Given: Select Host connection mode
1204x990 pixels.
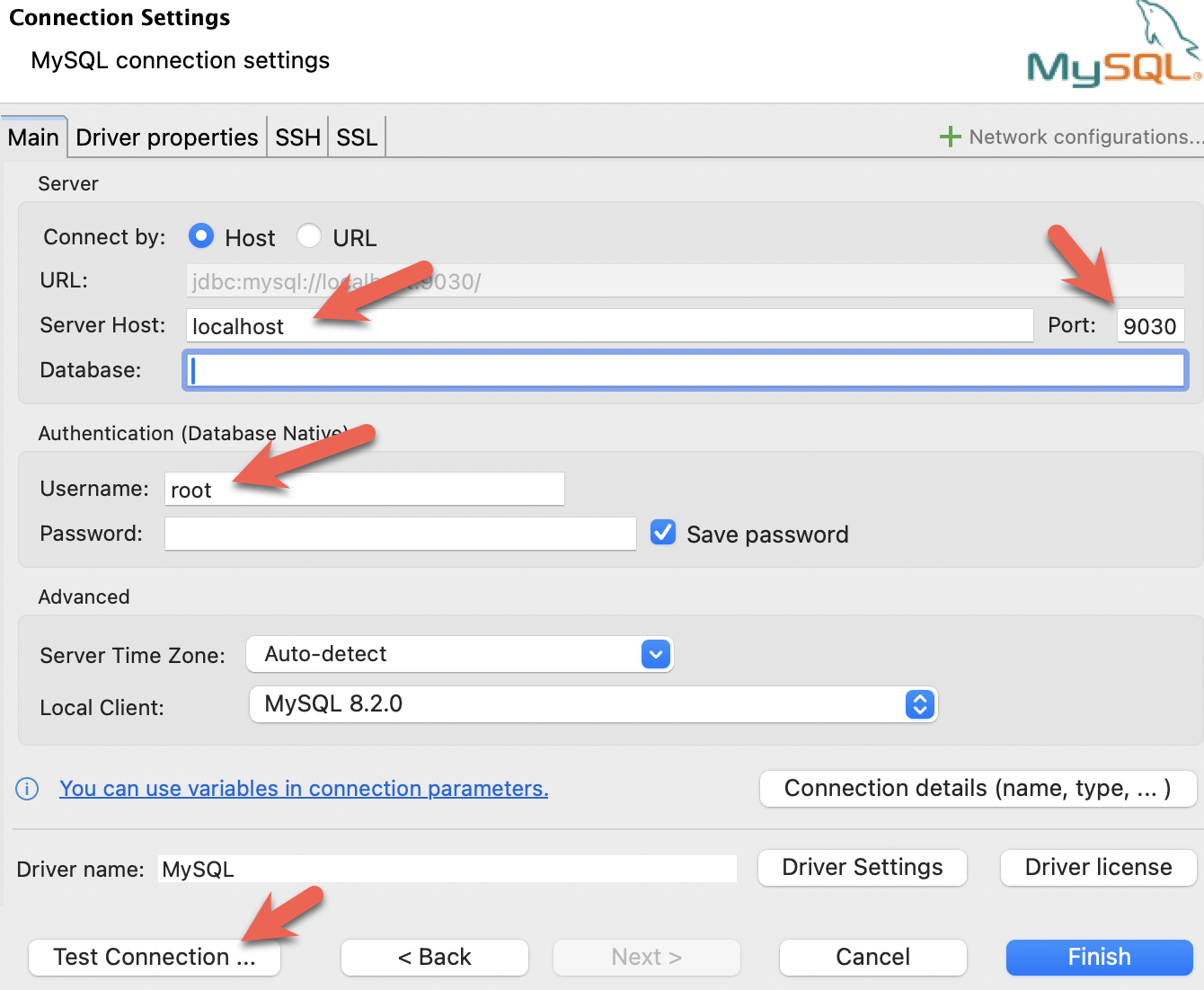Looking at the screenshot, I should [x=201, y=235].
